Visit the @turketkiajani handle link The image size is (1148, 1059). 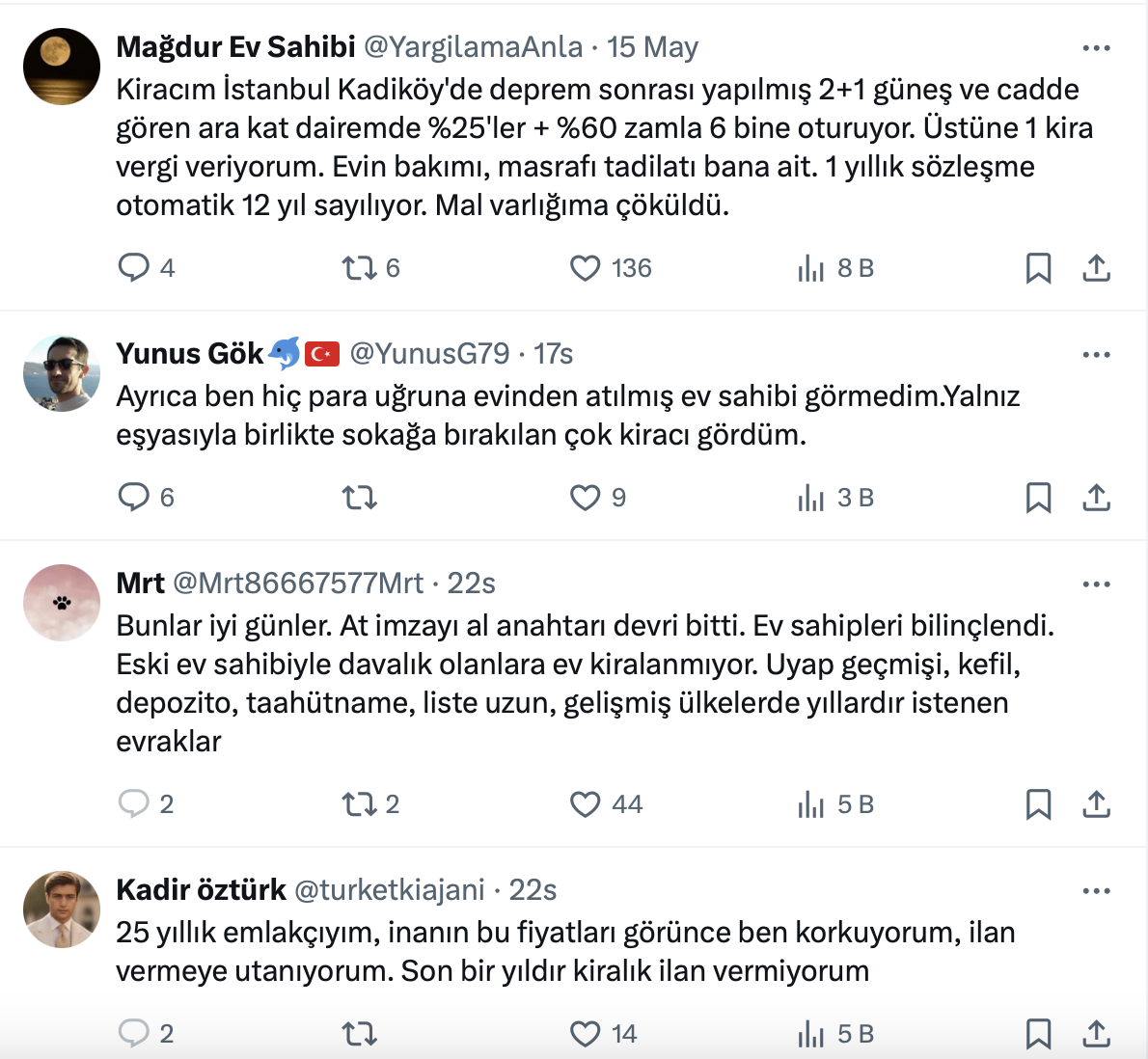[x=389, y=889]
